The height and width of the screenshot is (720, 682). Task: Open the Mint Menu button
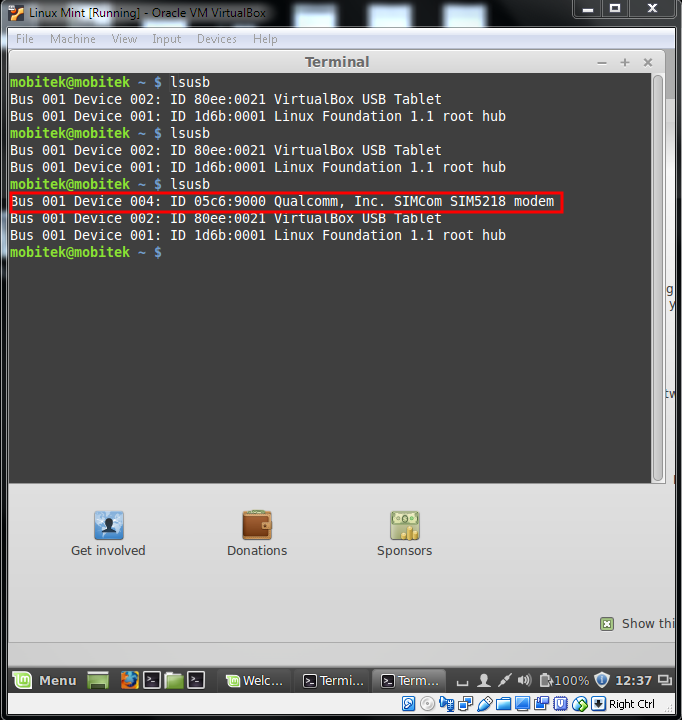click(45, 680)
